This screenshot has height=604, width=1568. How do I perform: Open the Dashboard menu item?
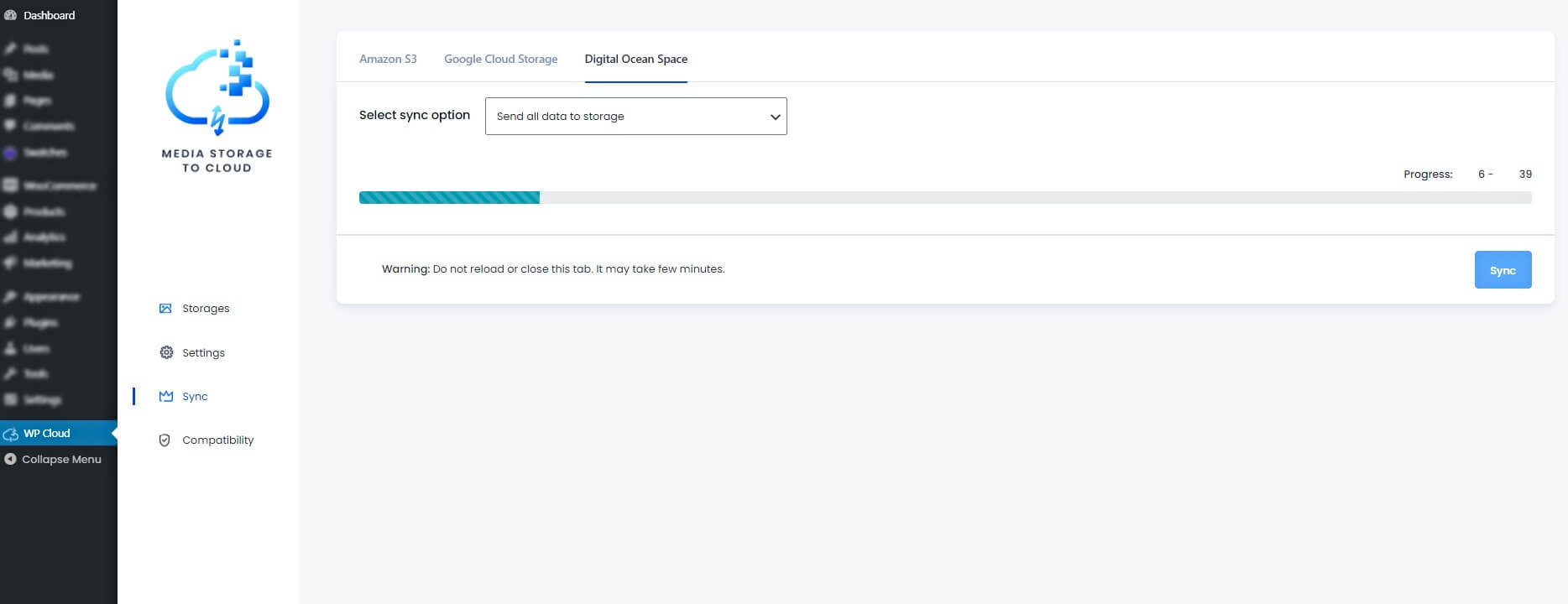pos(49,15)
